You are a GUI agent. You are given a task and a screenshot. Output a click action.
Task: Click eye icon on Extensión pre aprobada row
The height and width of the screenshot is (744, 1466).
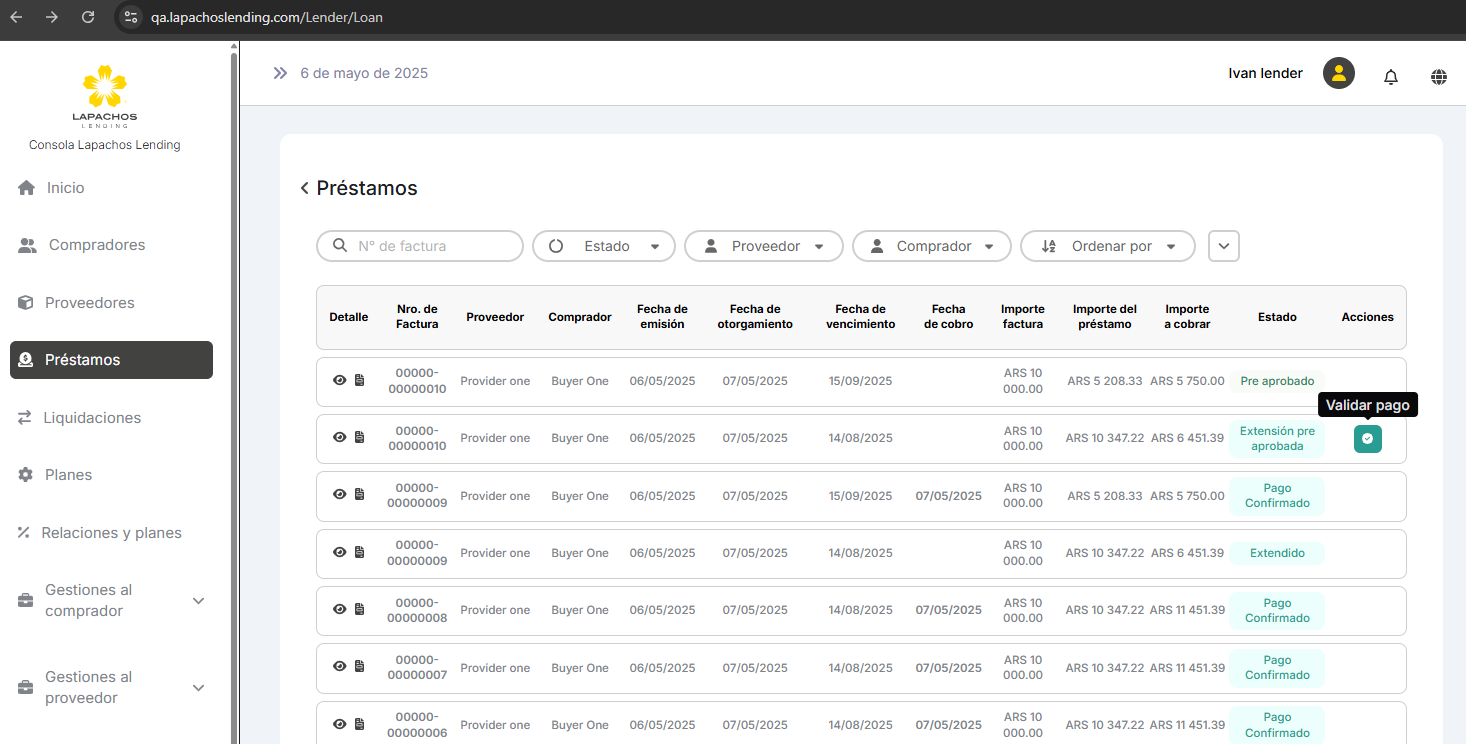(340, 438)
